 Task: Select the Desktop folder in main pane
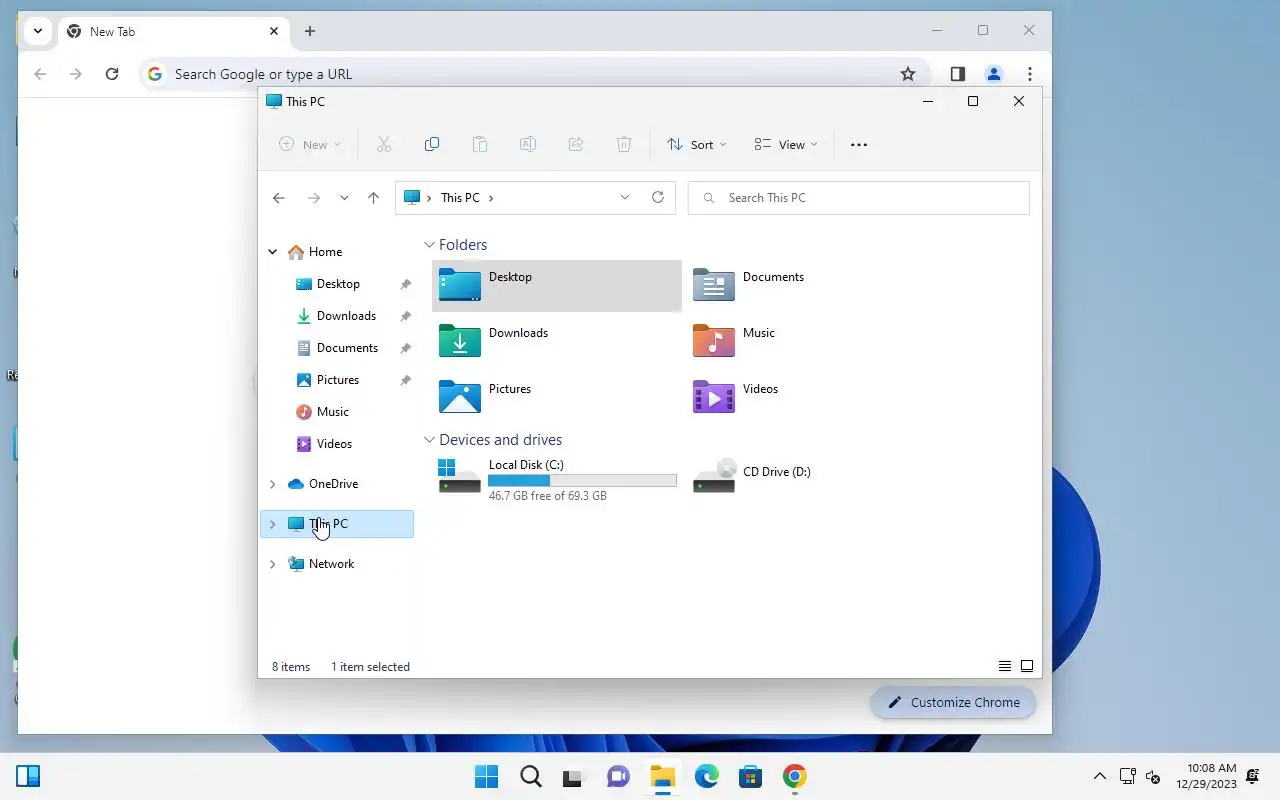tap(556, 285)
